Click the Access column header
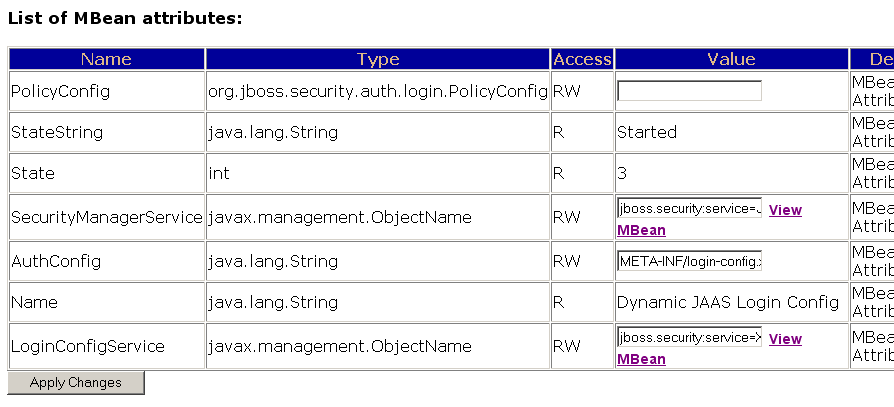The image size is (894, 407). click(582, 59)
